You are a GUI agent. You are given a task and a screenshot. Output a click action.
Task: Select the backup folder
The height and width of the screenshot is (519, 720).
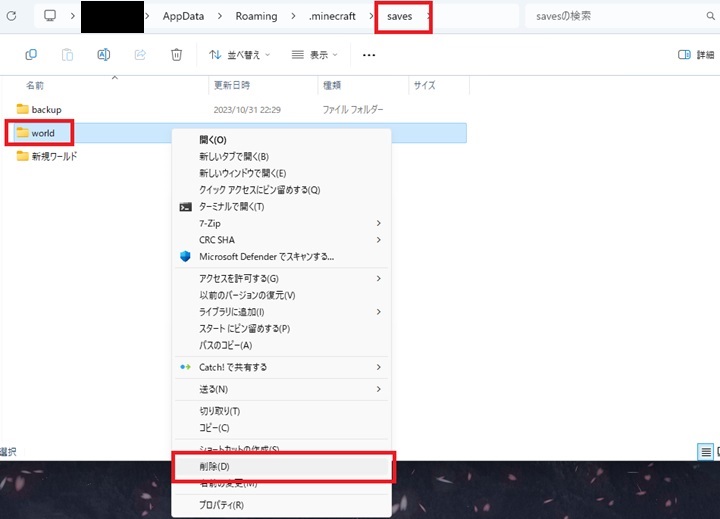tap(39, 109)
